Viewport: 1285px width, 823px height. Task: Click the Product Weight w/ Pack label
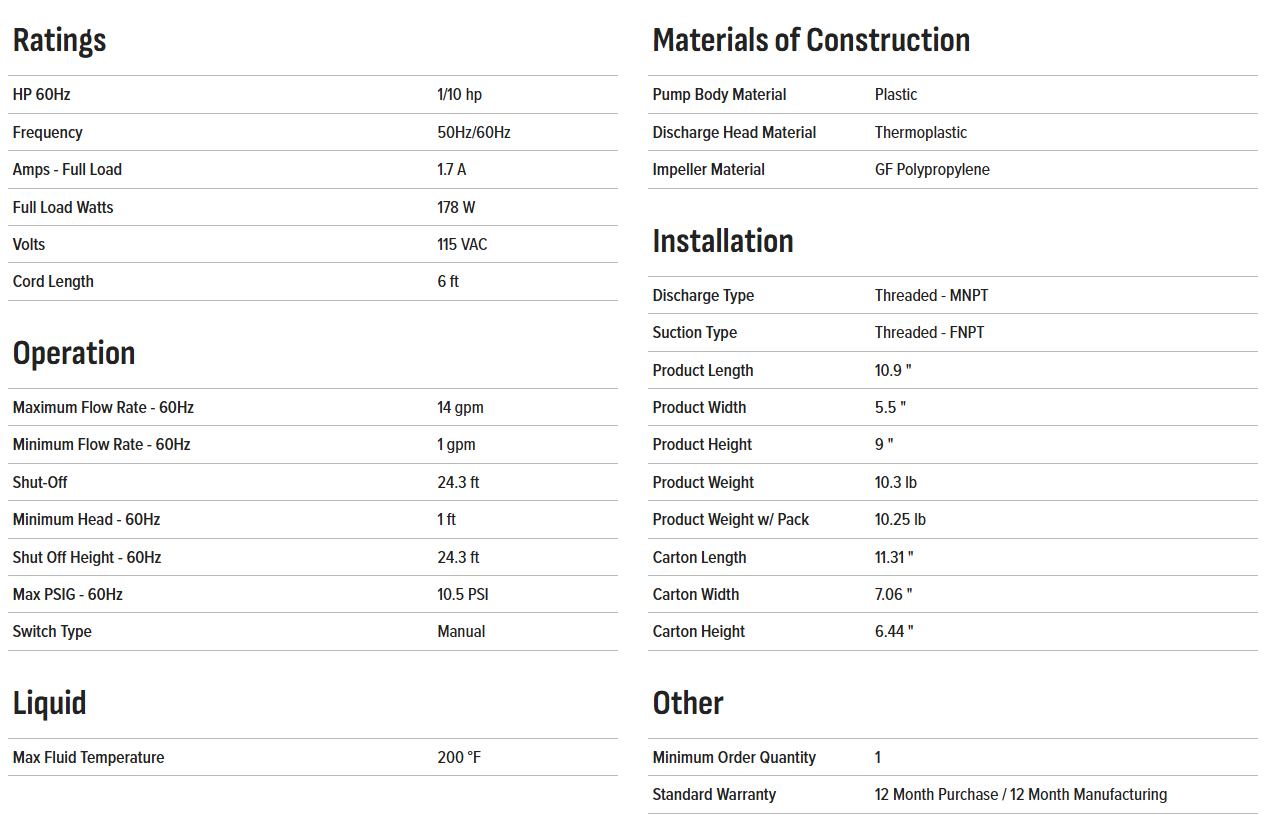click(731, 519)
